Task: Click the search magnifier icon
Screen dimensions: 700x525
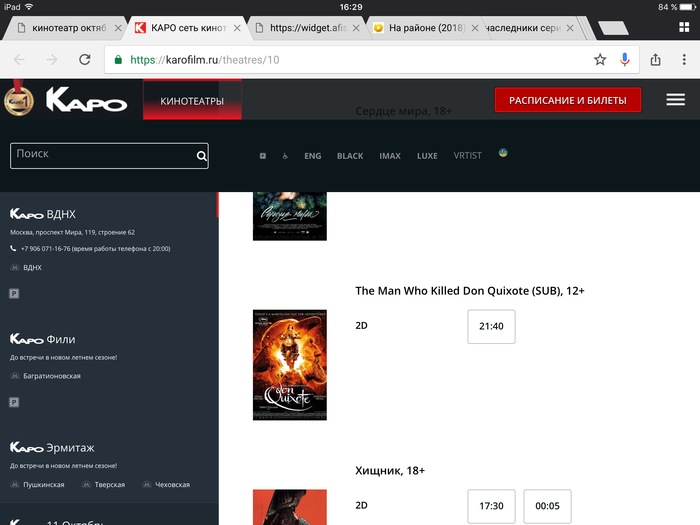Action: pos(202,156)
